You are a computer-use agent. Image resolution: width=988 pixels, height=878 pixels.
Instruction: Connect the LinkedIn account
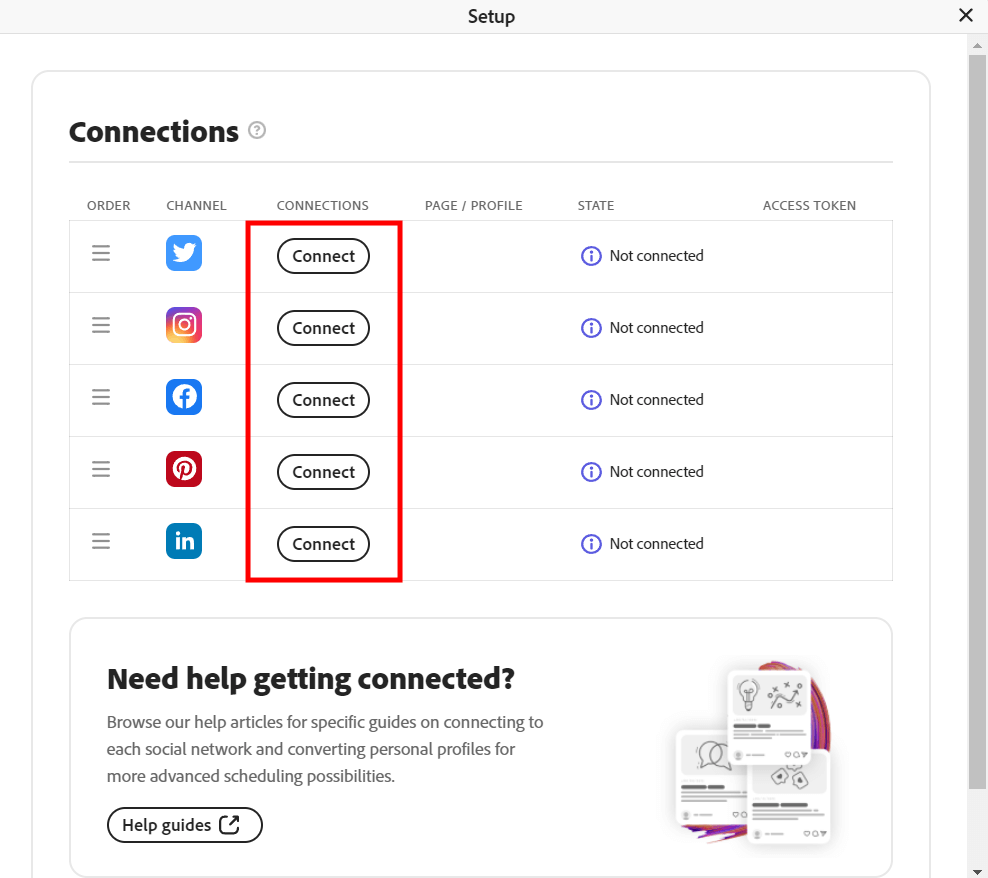point(323,543)
